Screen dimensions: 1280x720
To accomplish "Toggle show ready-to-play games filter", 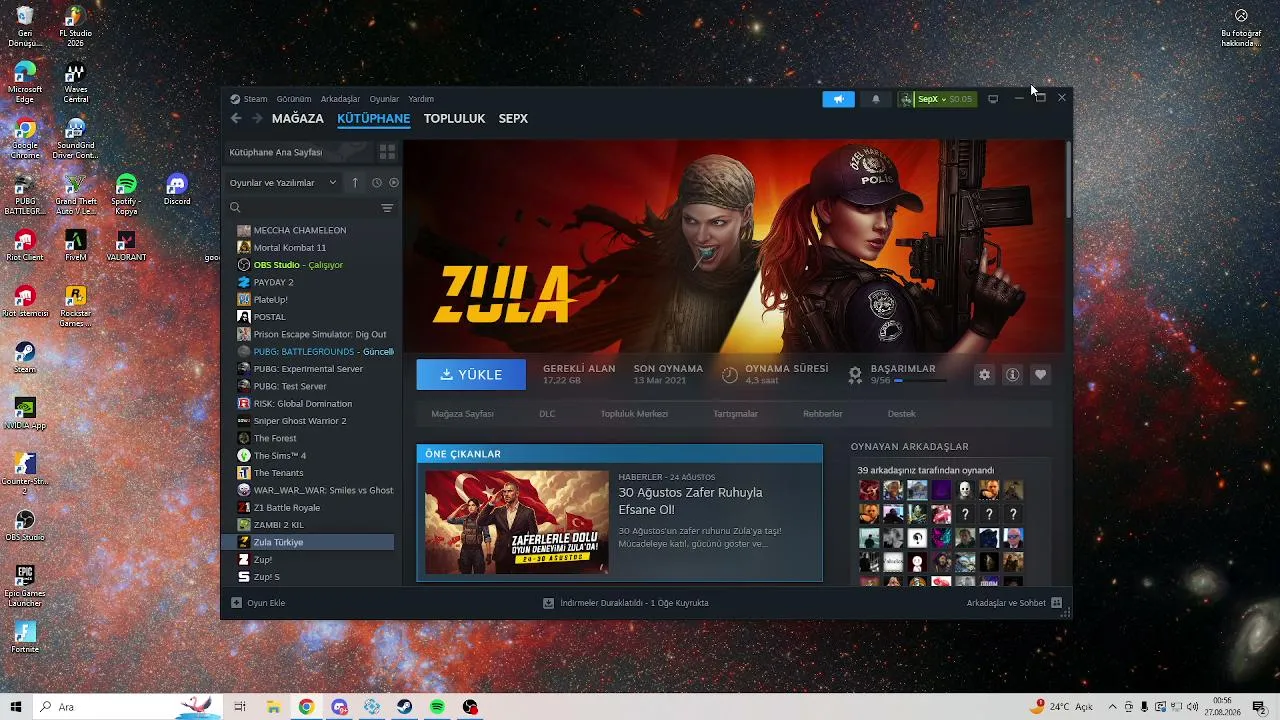I will [x=394, y=183].
